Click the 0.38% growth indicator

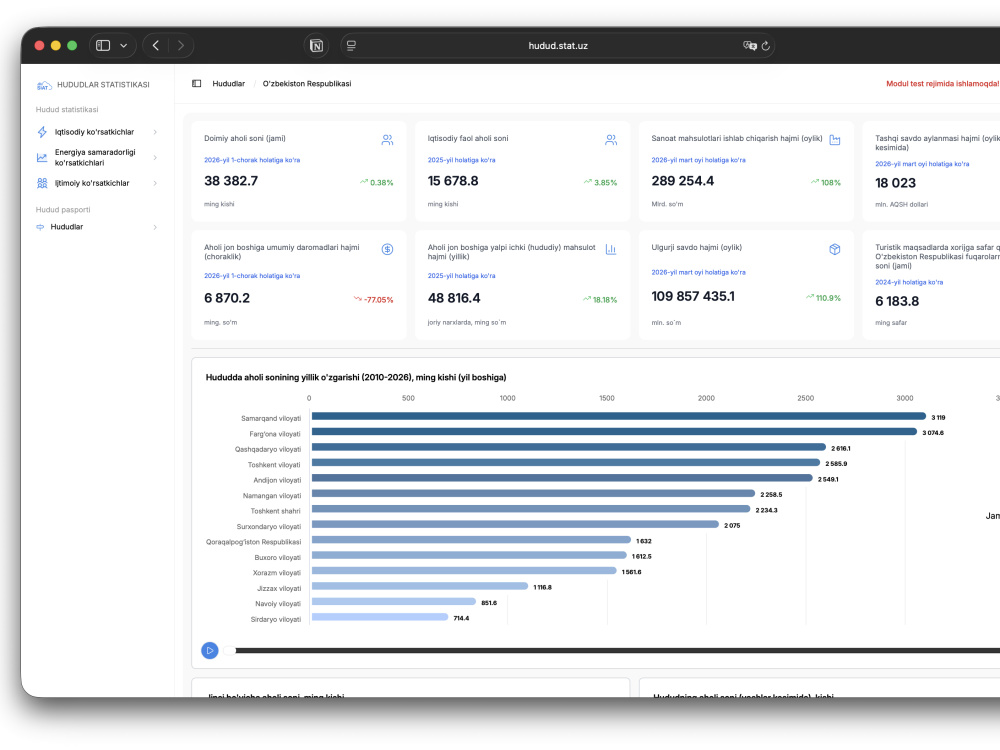pos(376,182)
